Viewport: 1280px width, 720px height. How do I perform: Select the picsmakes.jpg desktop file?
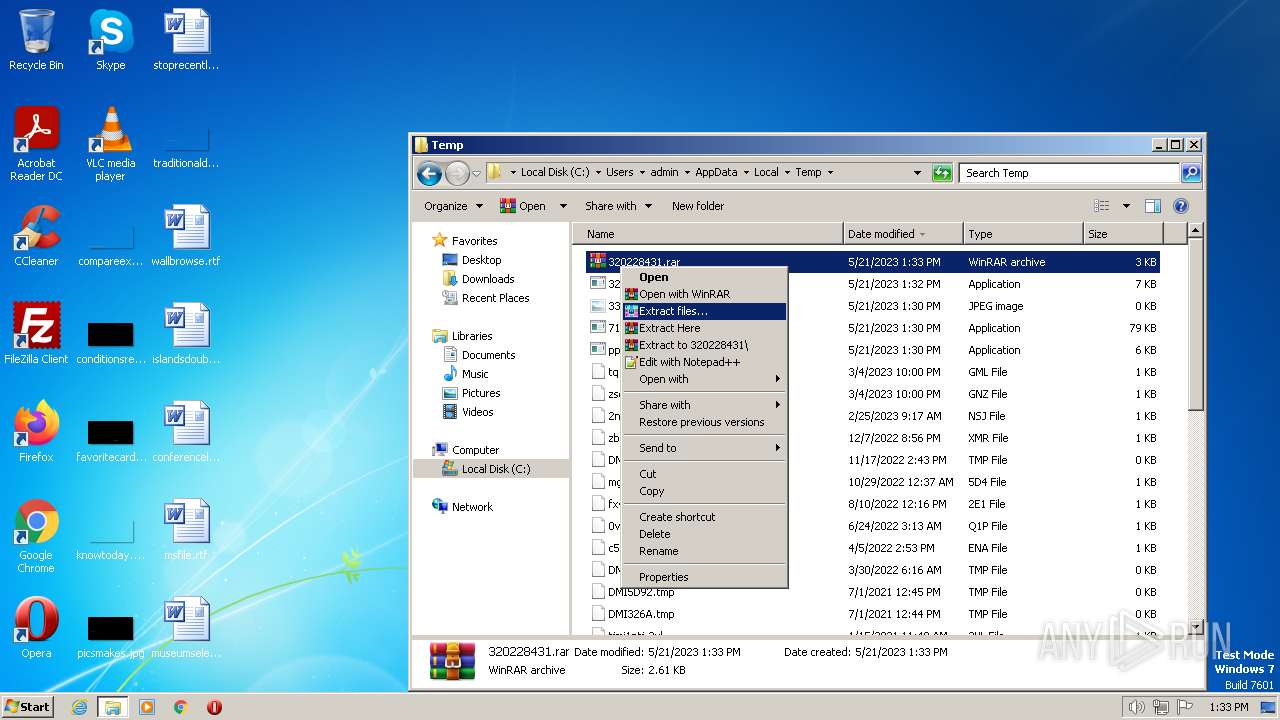(110, 636)
